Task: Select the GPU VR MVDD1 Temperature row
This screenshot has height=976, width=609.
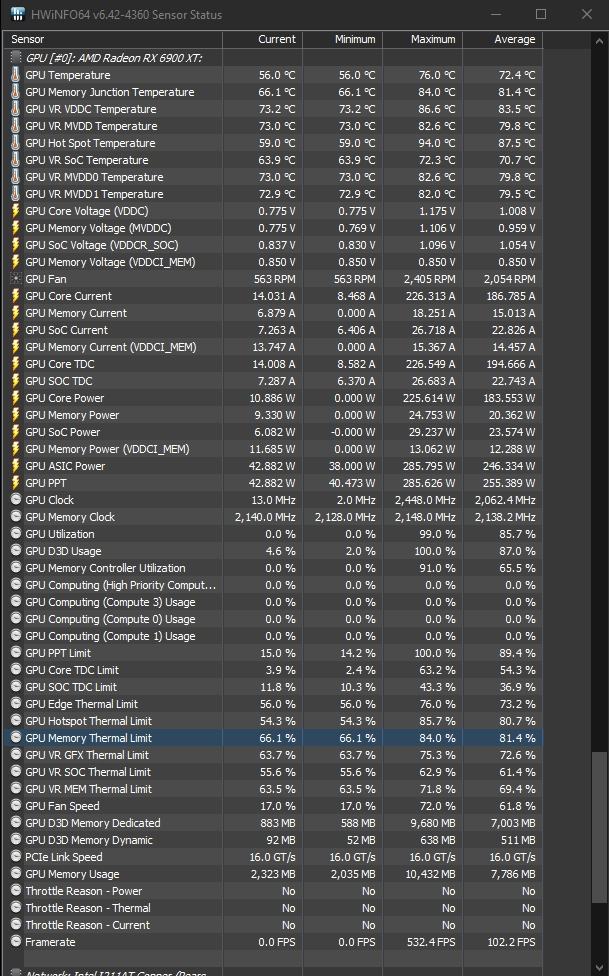Action: pos(274,194)
